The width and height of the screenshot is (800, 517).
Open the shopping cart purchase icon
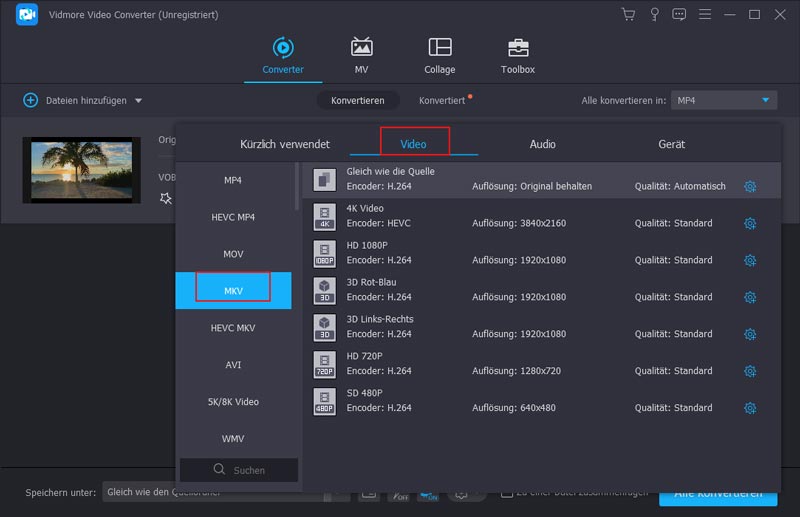(x=628, y=15)
